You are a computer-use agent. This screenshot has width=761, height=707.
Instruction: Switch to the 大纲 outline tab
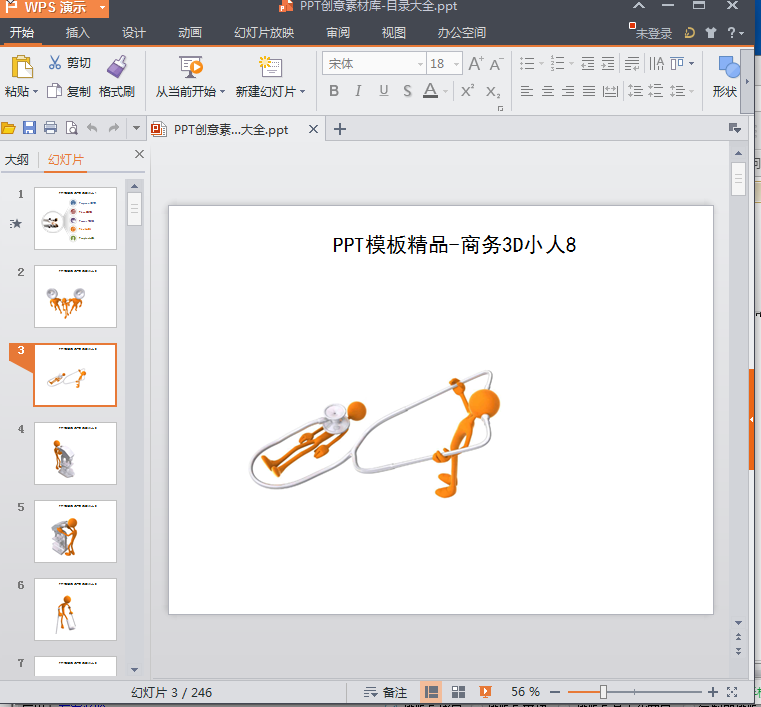17,160
